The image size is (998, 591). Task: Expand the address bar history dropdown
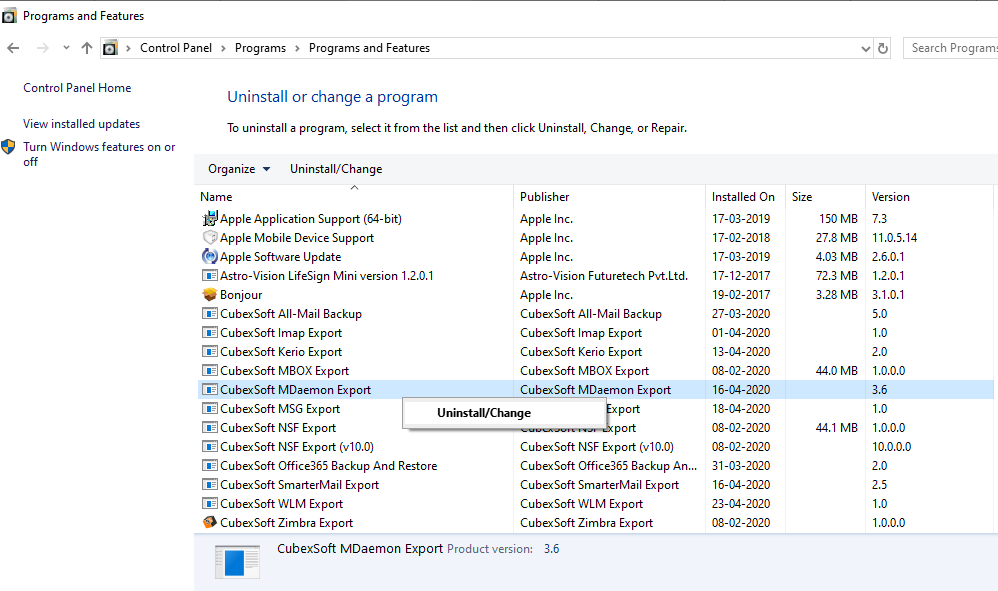pyautogui.click(x=865, y=48)
